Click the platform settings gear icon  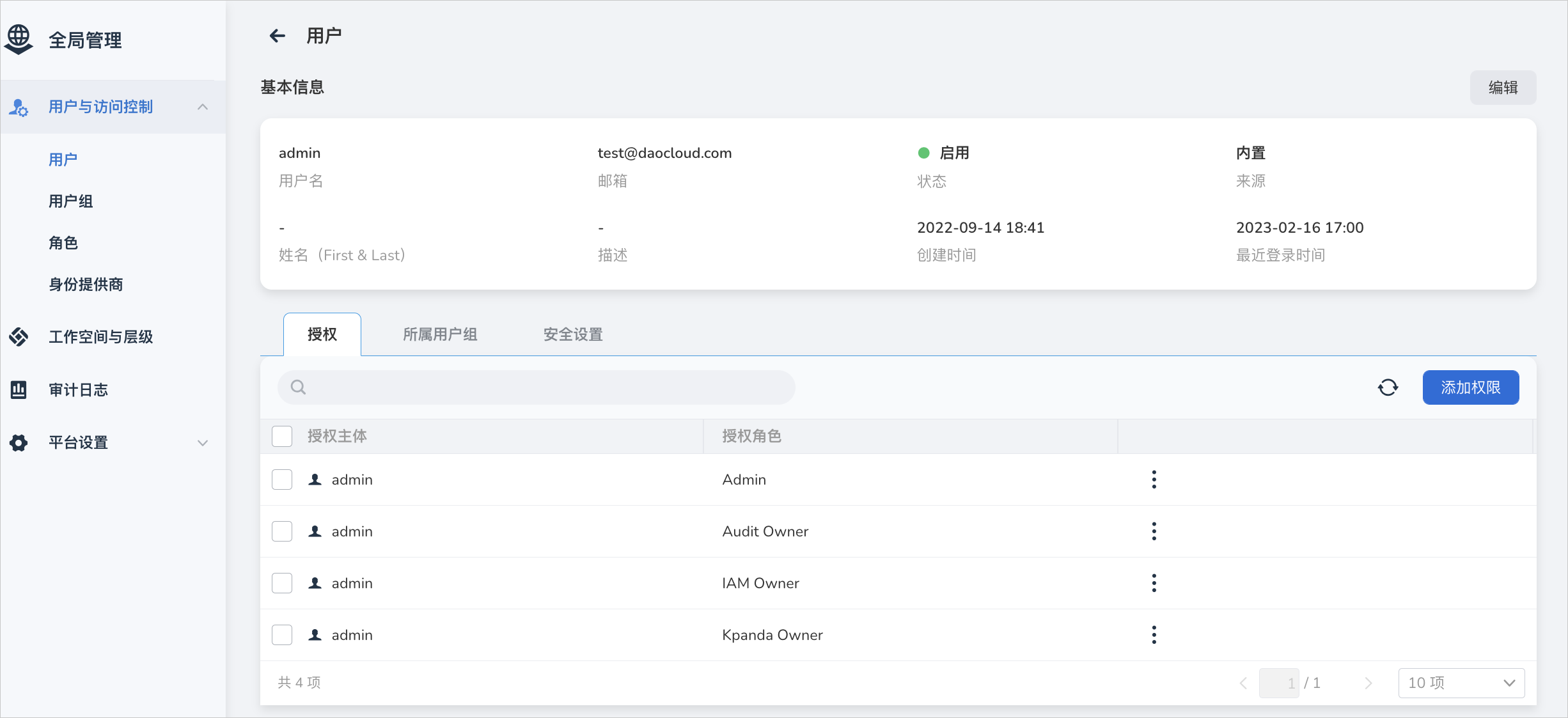point(19,442)
